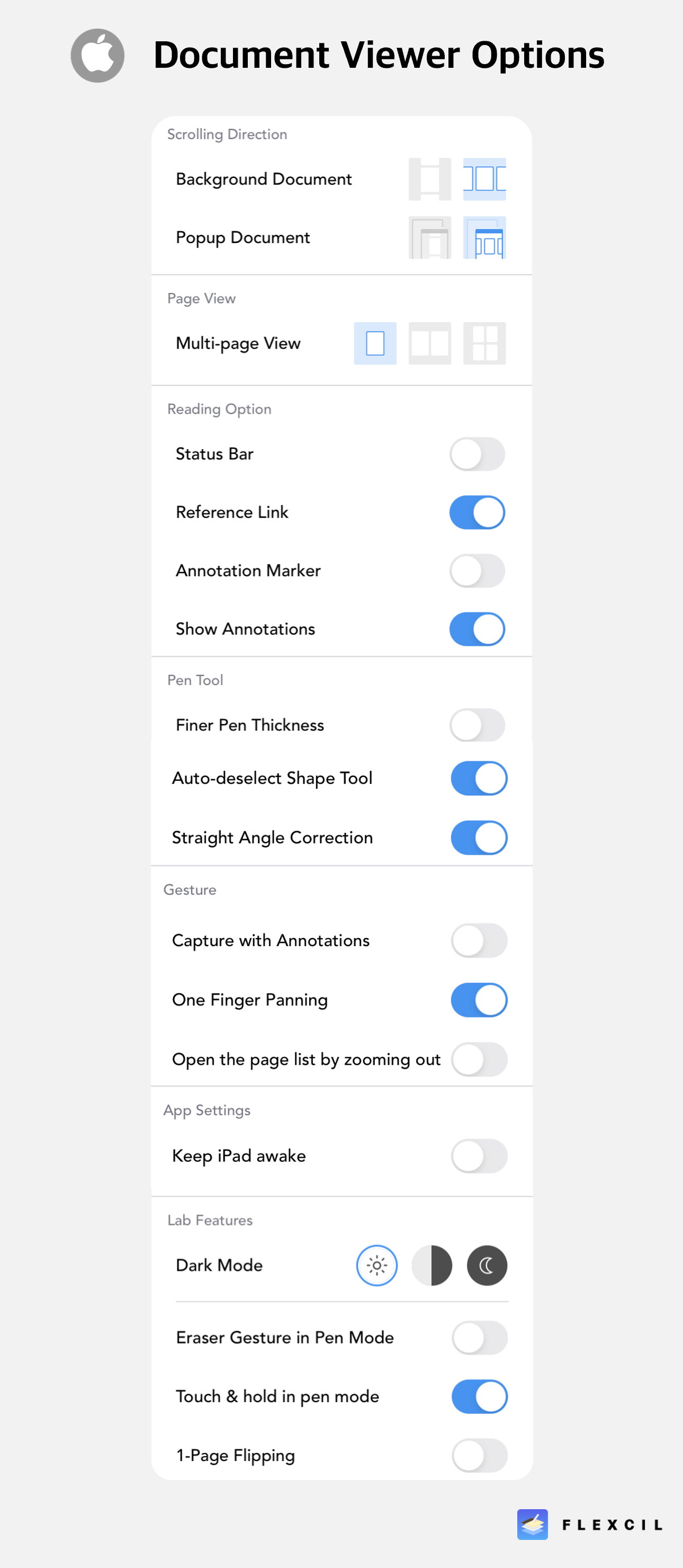Enable the Annotation Marker toggle
This screenshot has width=683, height=1568.
(x=478, y=571)
